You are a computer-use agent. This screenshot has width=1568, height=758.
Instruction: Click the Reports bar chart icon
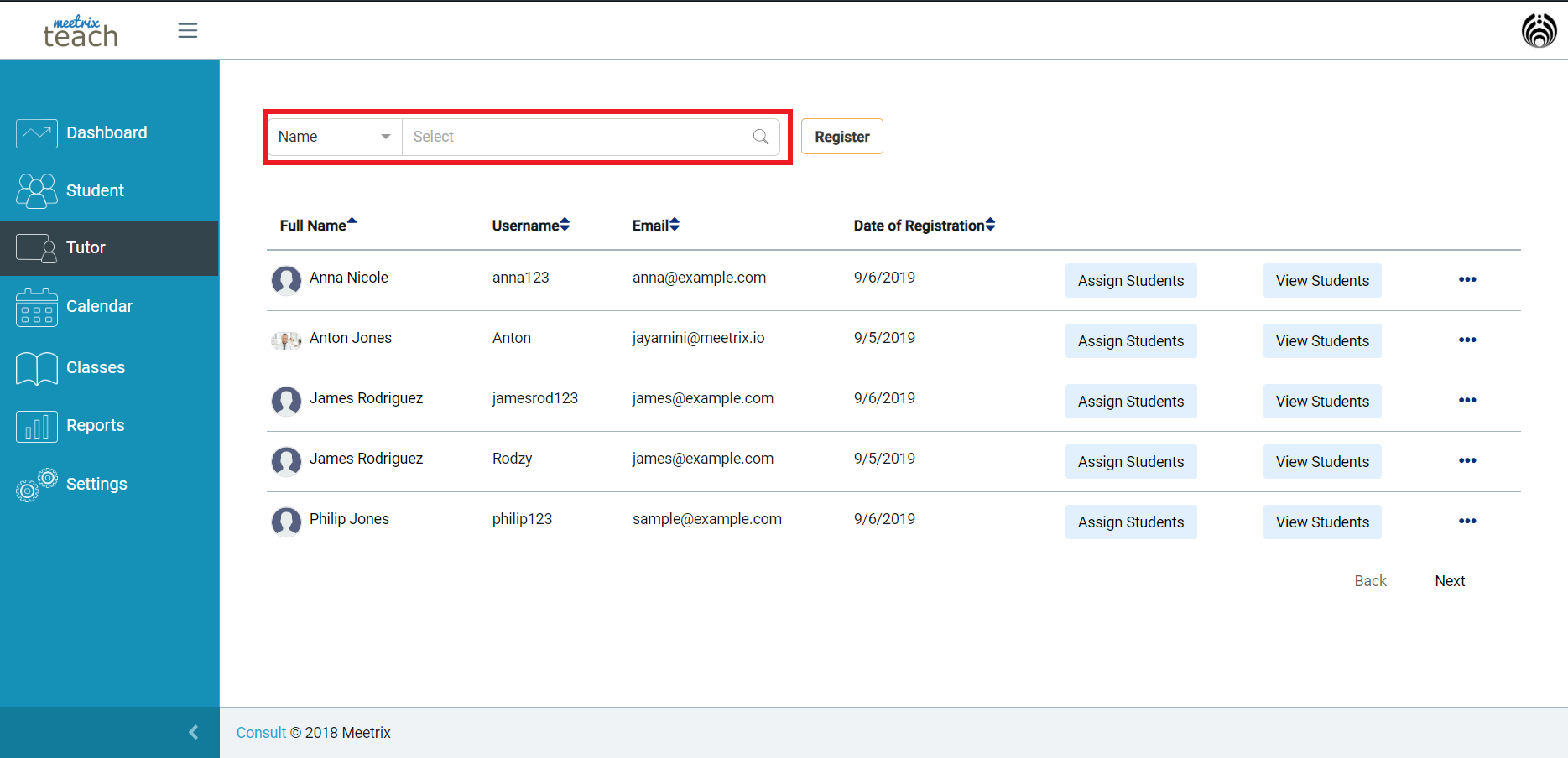[37, 426]
